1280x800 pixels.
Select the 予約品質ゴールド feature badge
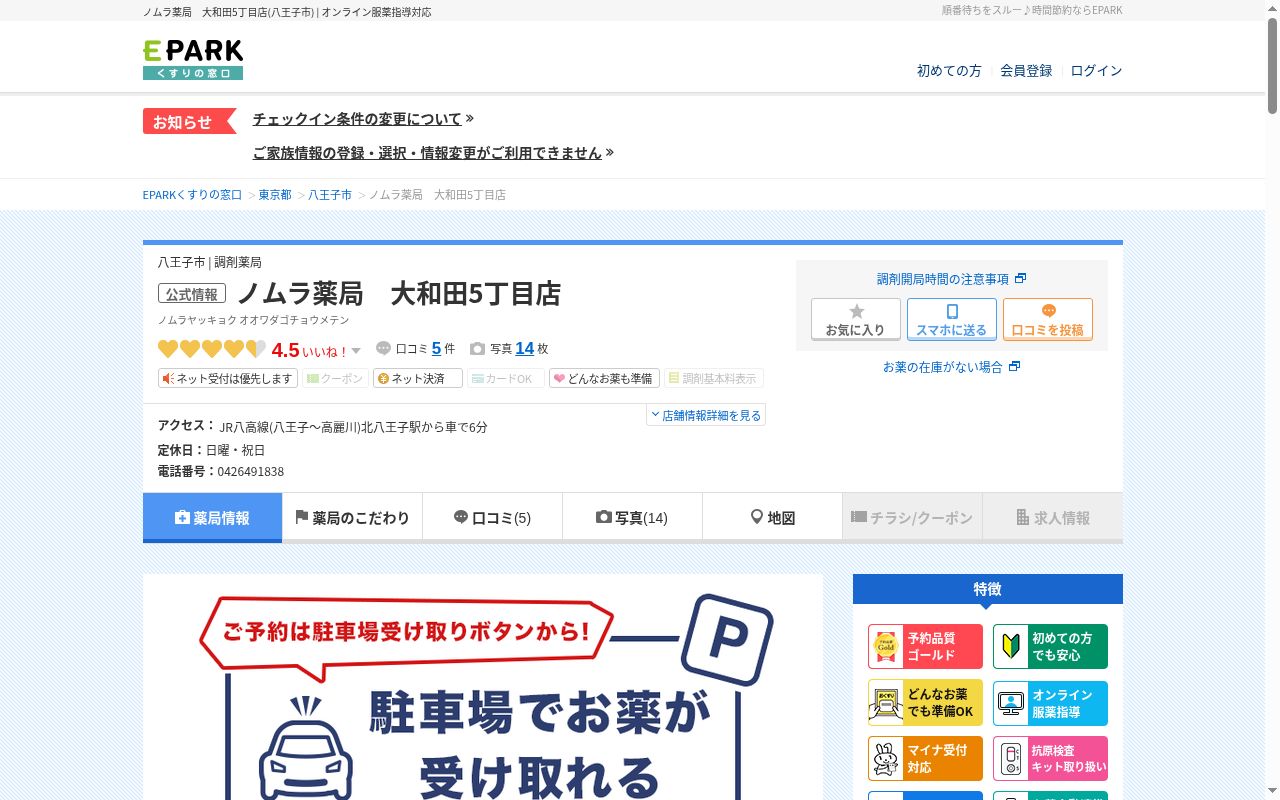click(926, 647)
